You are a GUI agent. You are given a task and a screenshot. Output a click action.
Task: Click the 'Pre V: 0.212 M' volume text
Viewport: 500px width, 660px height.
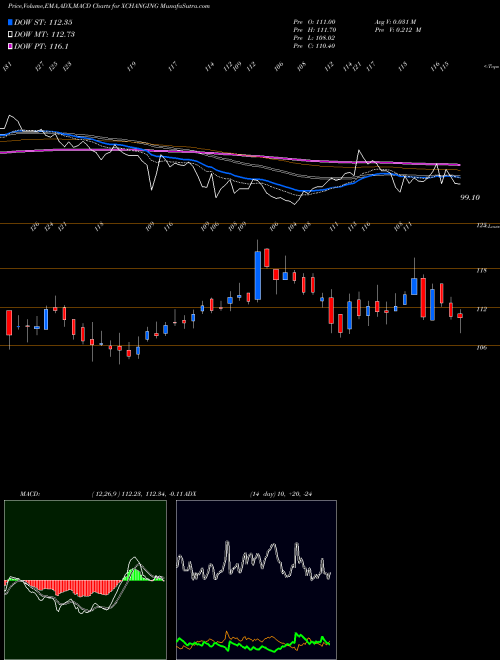click(x=398, y=29)
